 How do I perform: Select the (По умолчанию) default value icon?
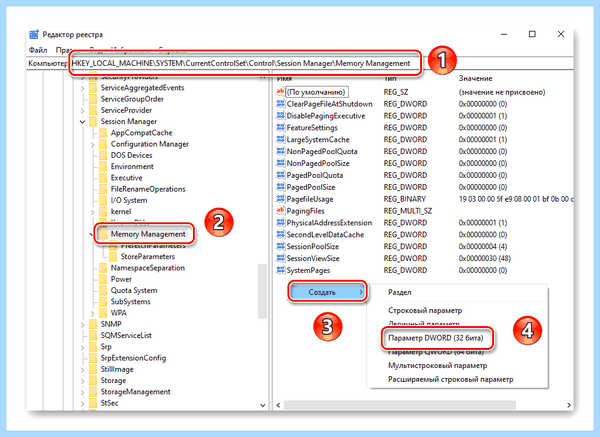click(x=280, y=92)
